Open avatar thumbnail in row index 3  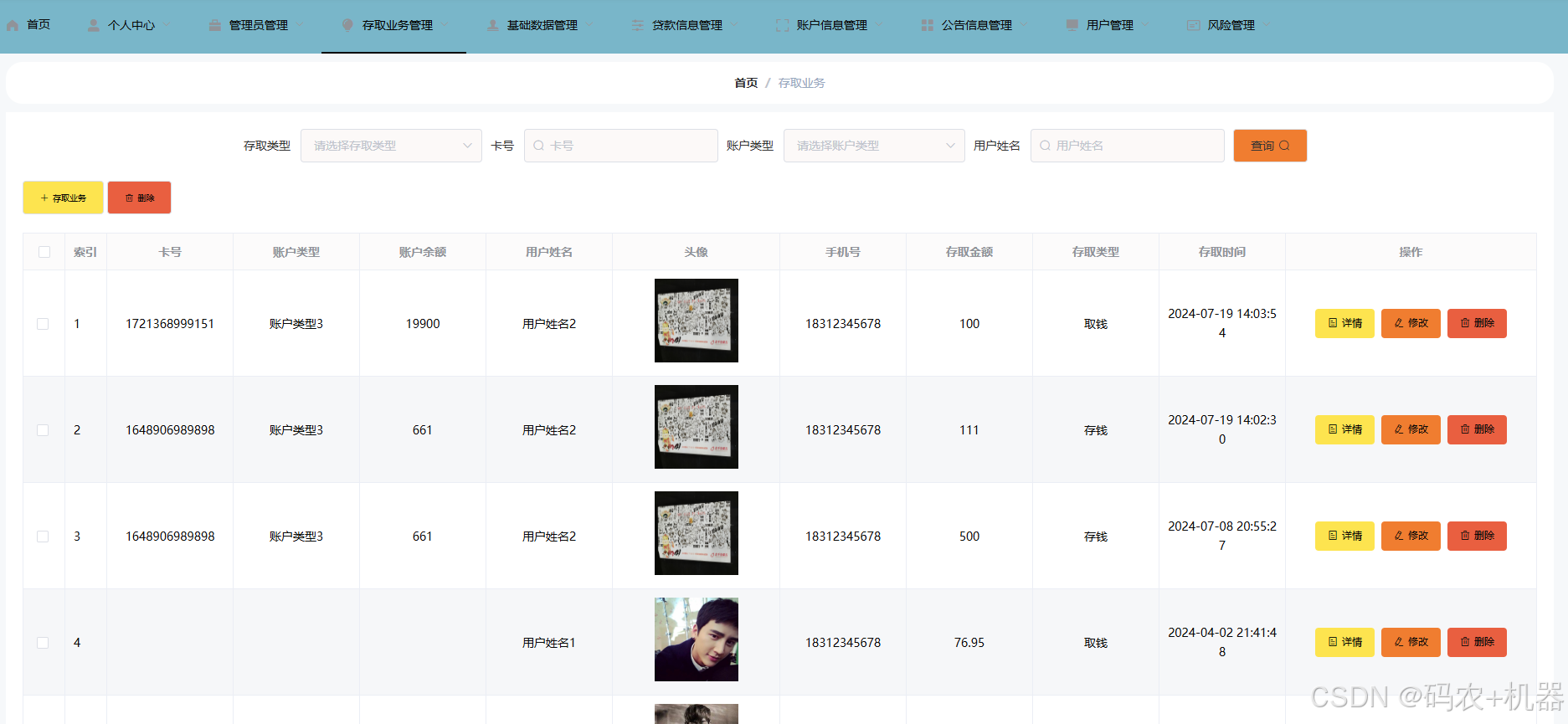[697, 533]
